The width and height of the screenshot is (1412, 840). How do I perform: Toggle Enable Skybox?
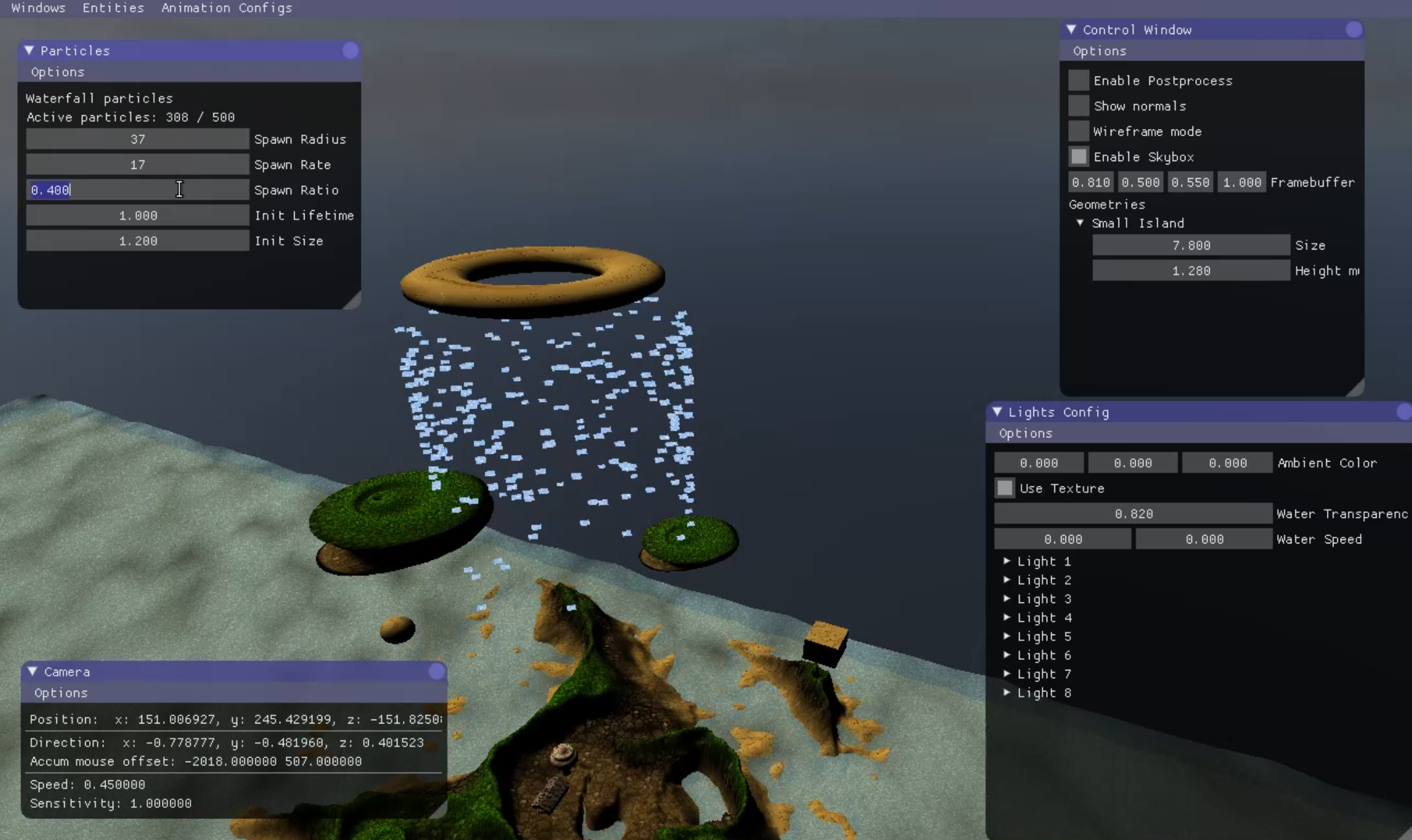1077,156
